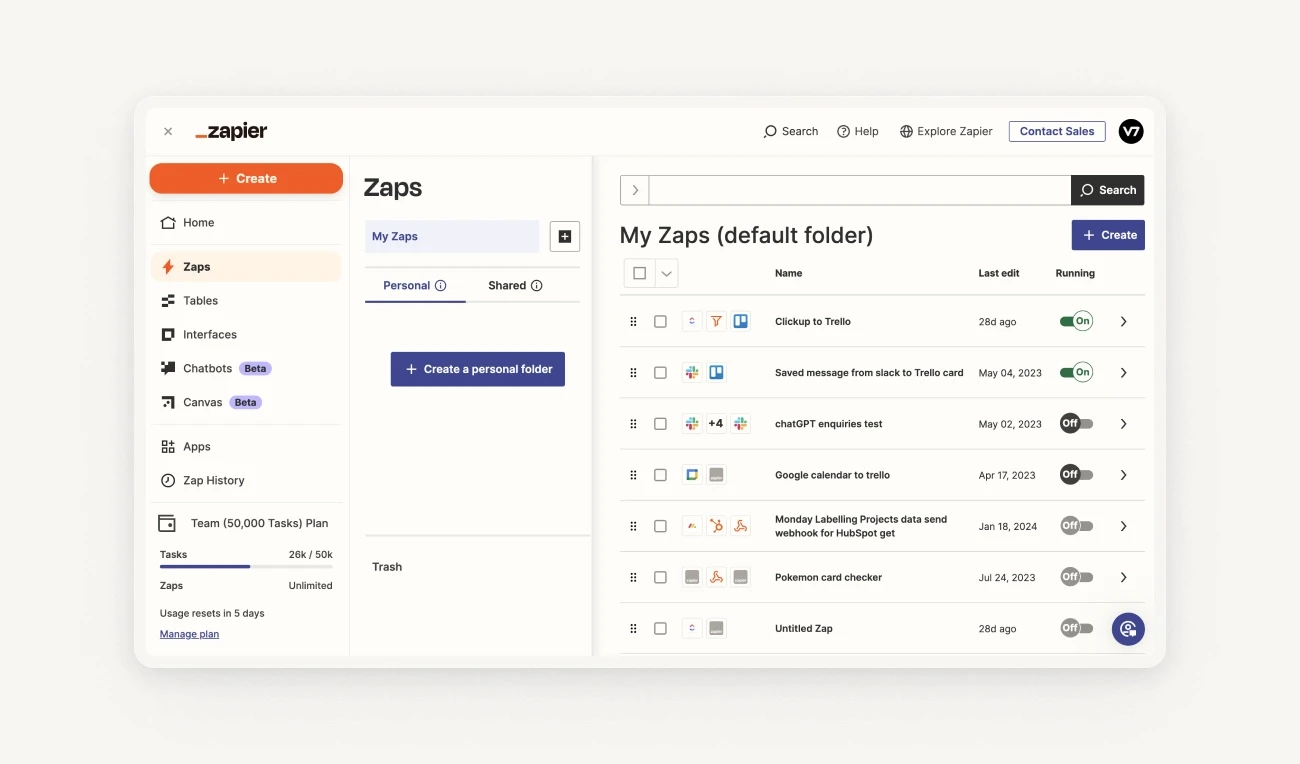
Task: Open Chatbots Beta in the sidebar
Action: point(246,369)
